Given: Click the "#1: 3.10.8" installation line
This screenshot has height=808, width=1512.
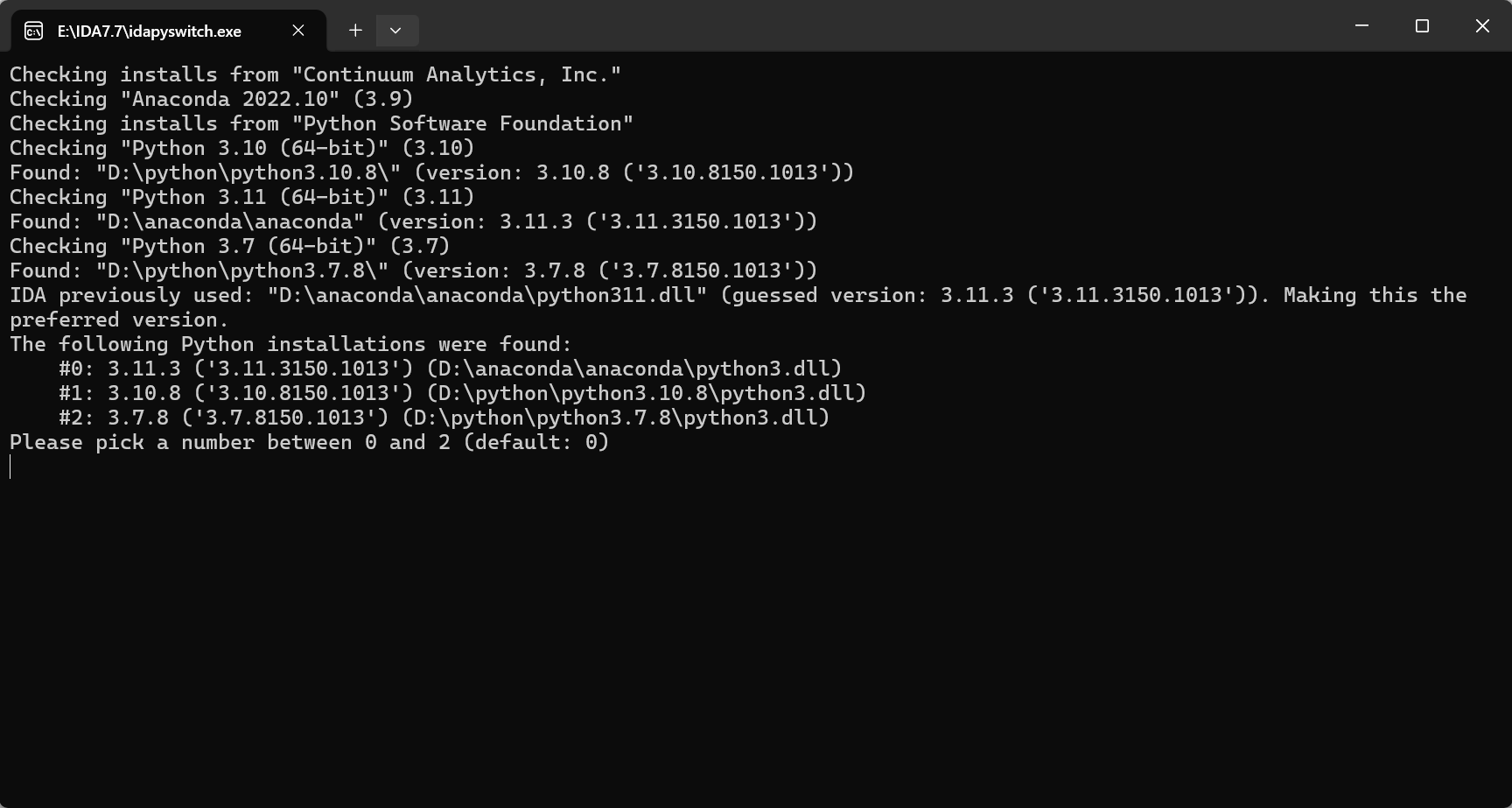Looking at the screenshot, I should [462, 393].
